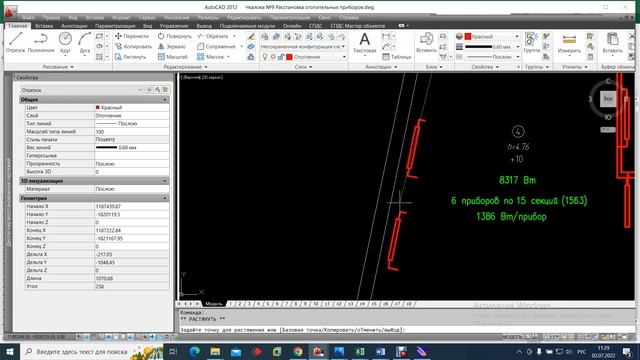Image resolution: width=640 pixels, height=360 pixels.
Task: Open AutoCAD application menu button
Action: [x=10, y=11]
